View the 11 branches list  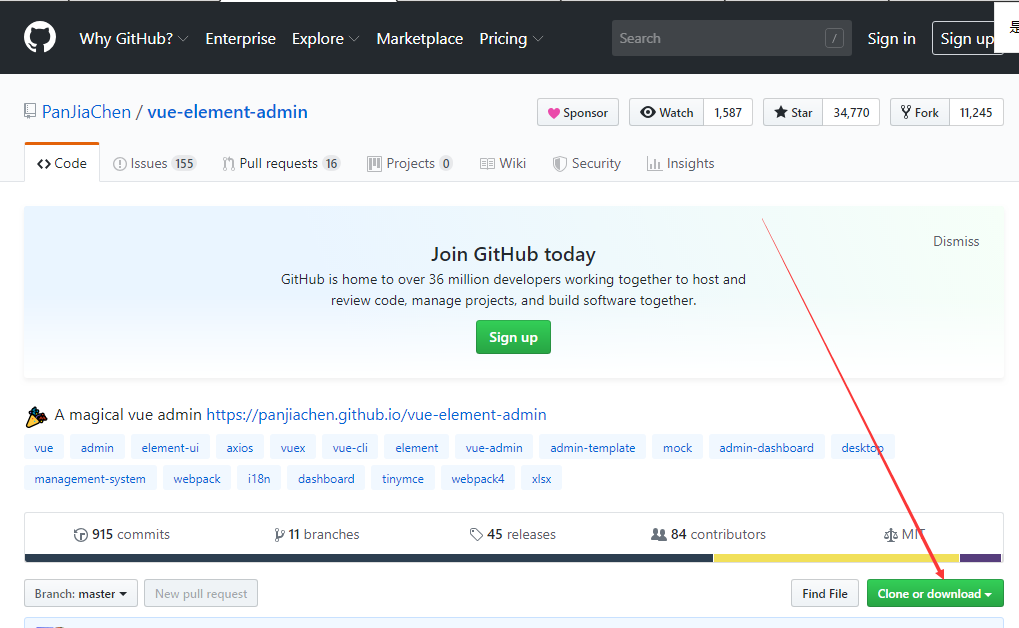[316, 534]
